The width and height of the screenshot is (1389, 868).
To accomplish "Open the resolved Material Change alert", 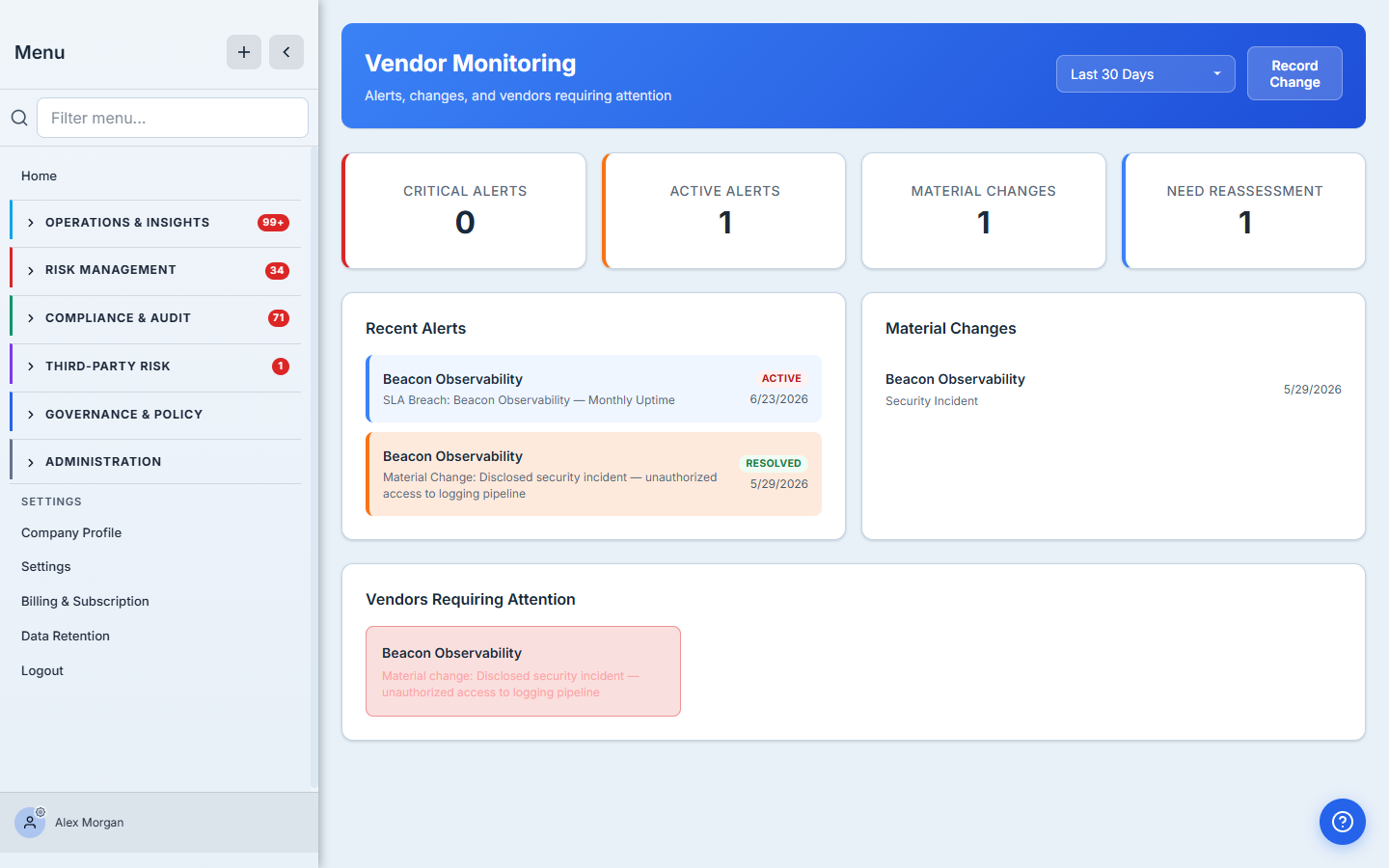I will point(593,474).
